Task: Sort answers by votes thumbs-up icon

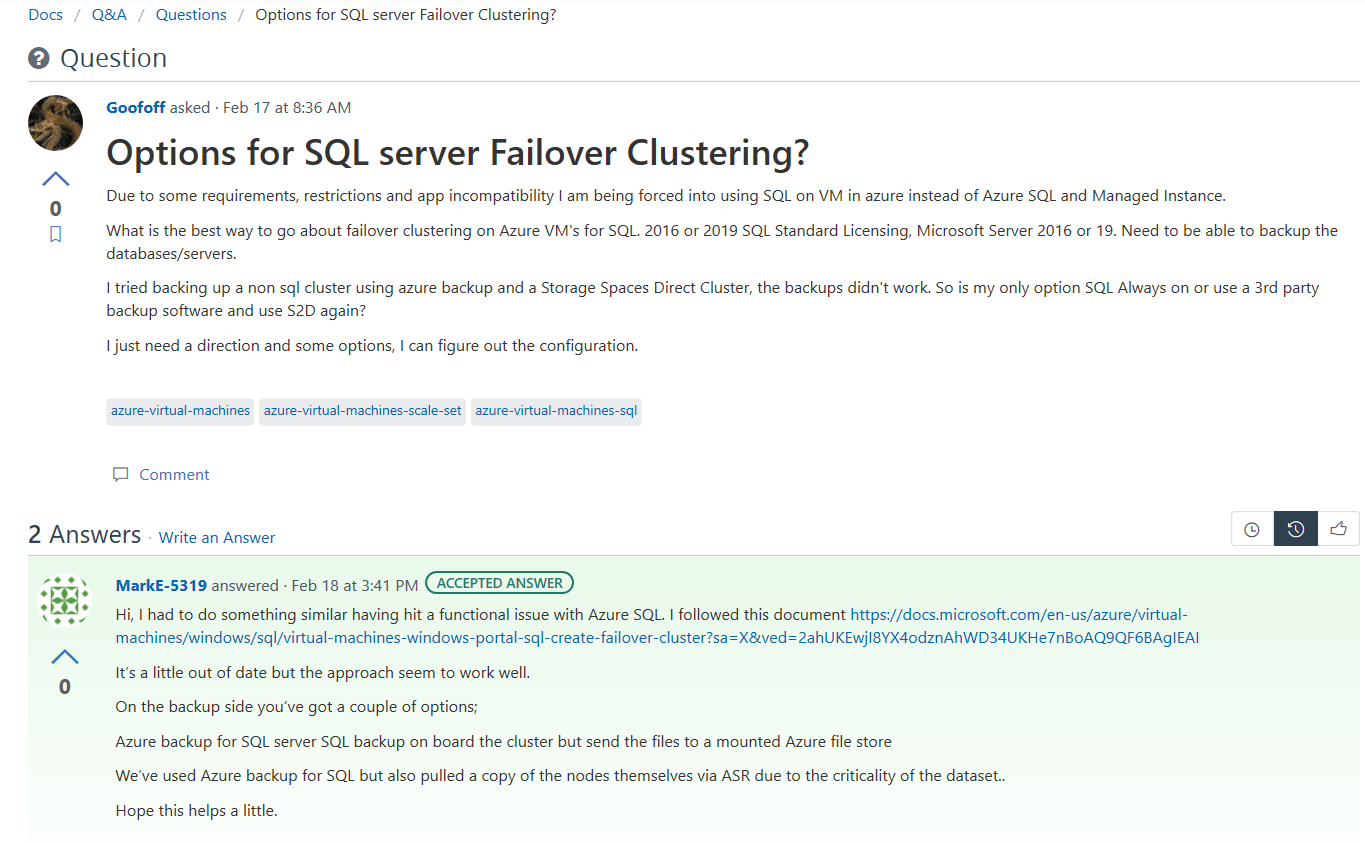Action: 1338,529
